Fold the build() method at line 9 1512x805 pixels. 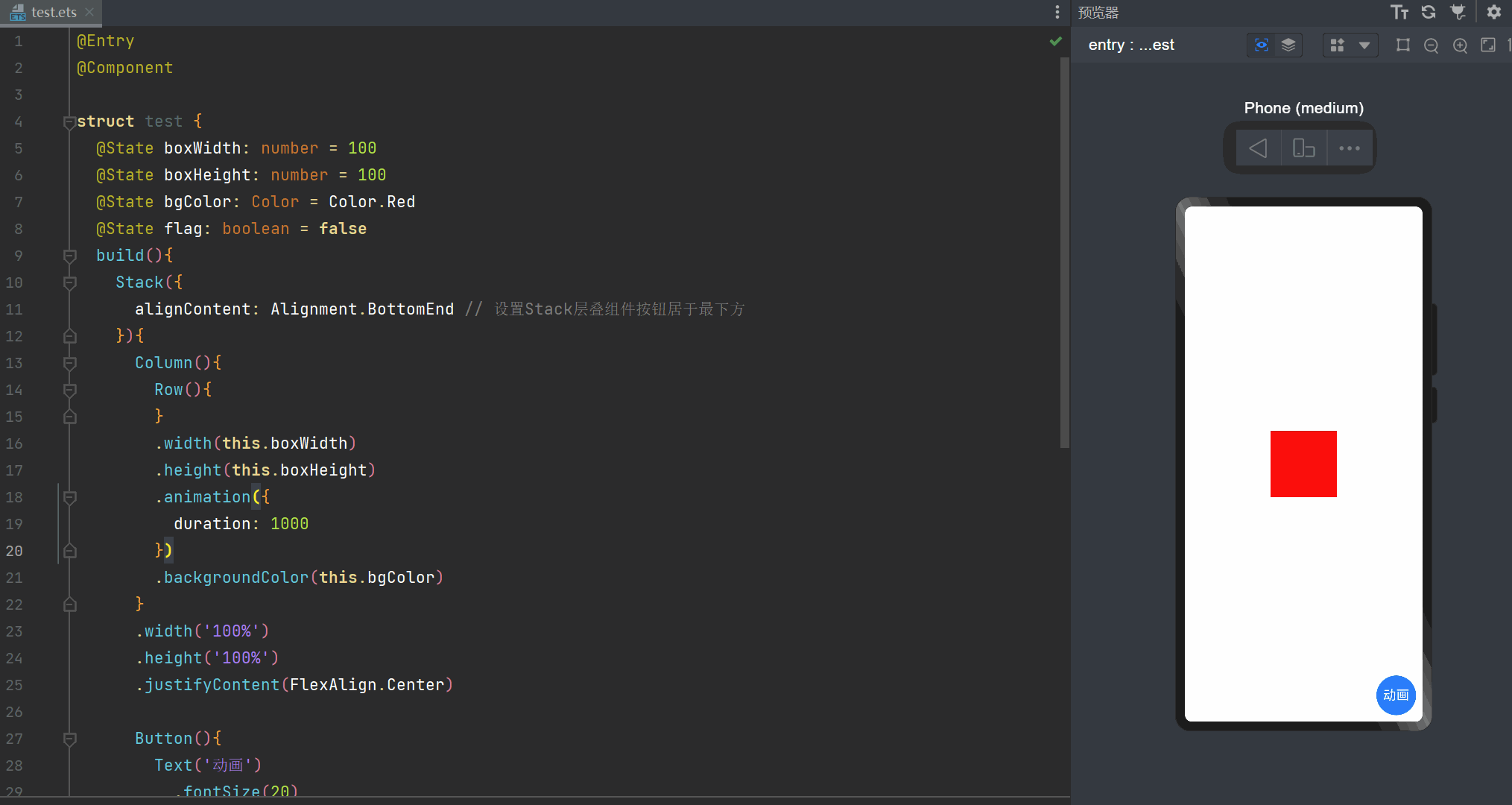69,256
